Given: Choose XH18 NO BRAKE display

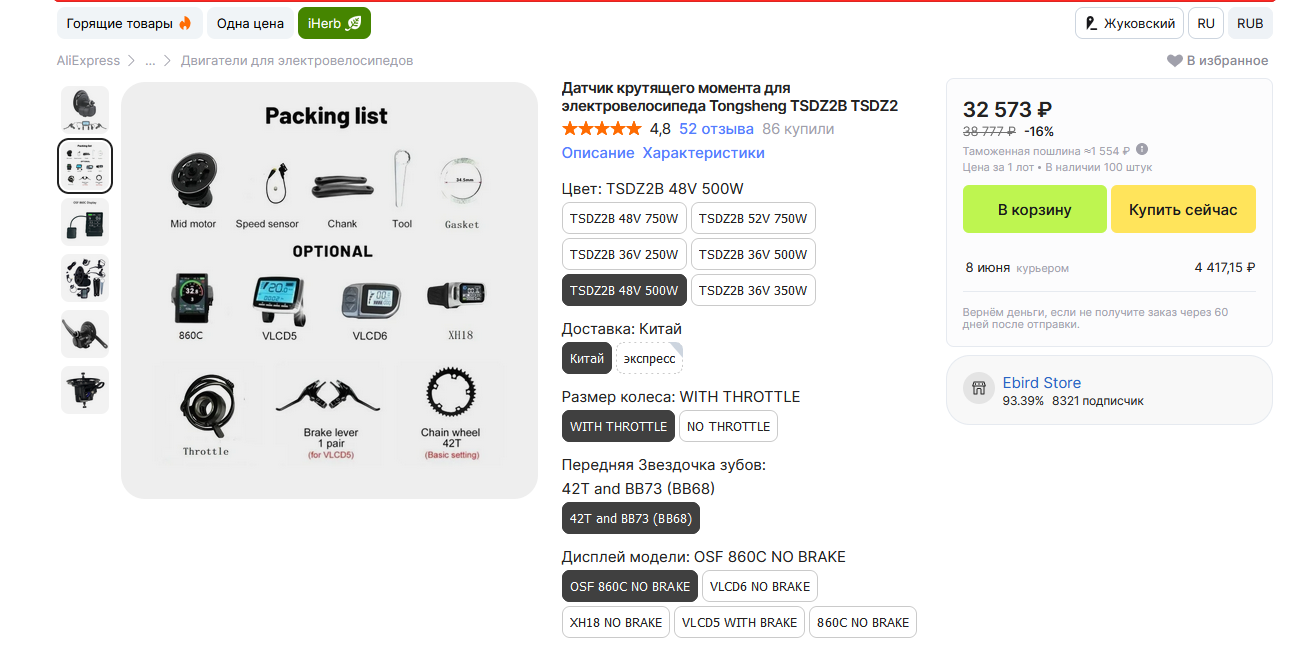Looking at the screenshot, I should 616,622.
